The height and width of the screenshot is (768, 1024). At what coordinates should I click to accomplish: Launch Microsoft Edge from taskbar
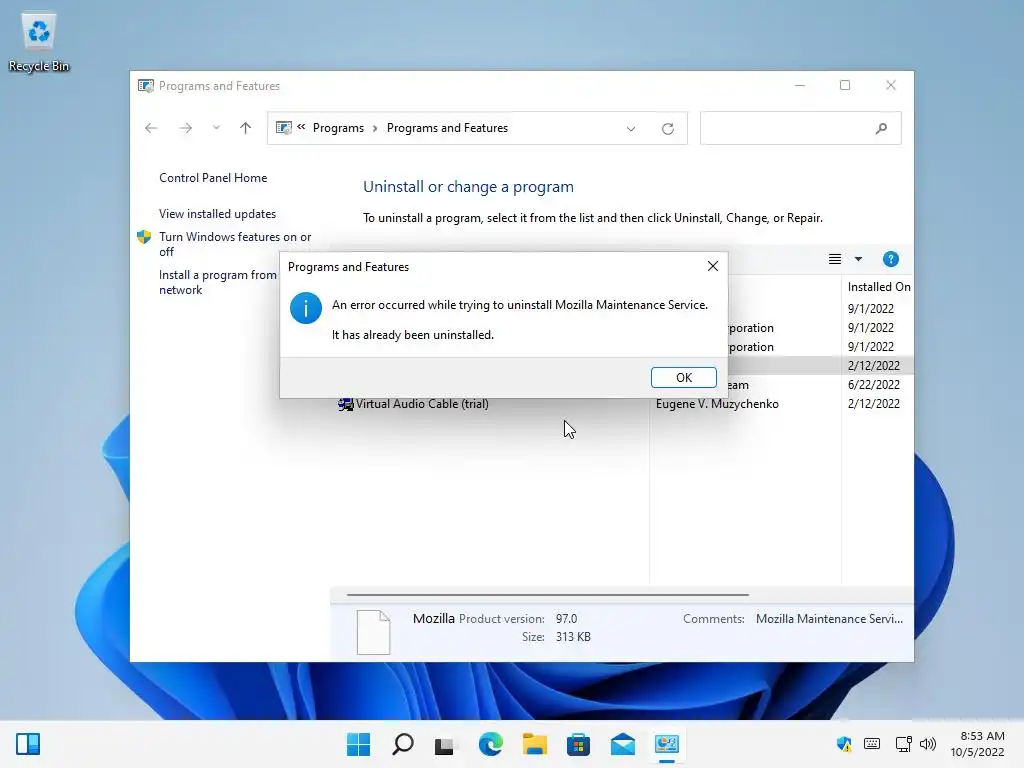[x=490, y=744]
